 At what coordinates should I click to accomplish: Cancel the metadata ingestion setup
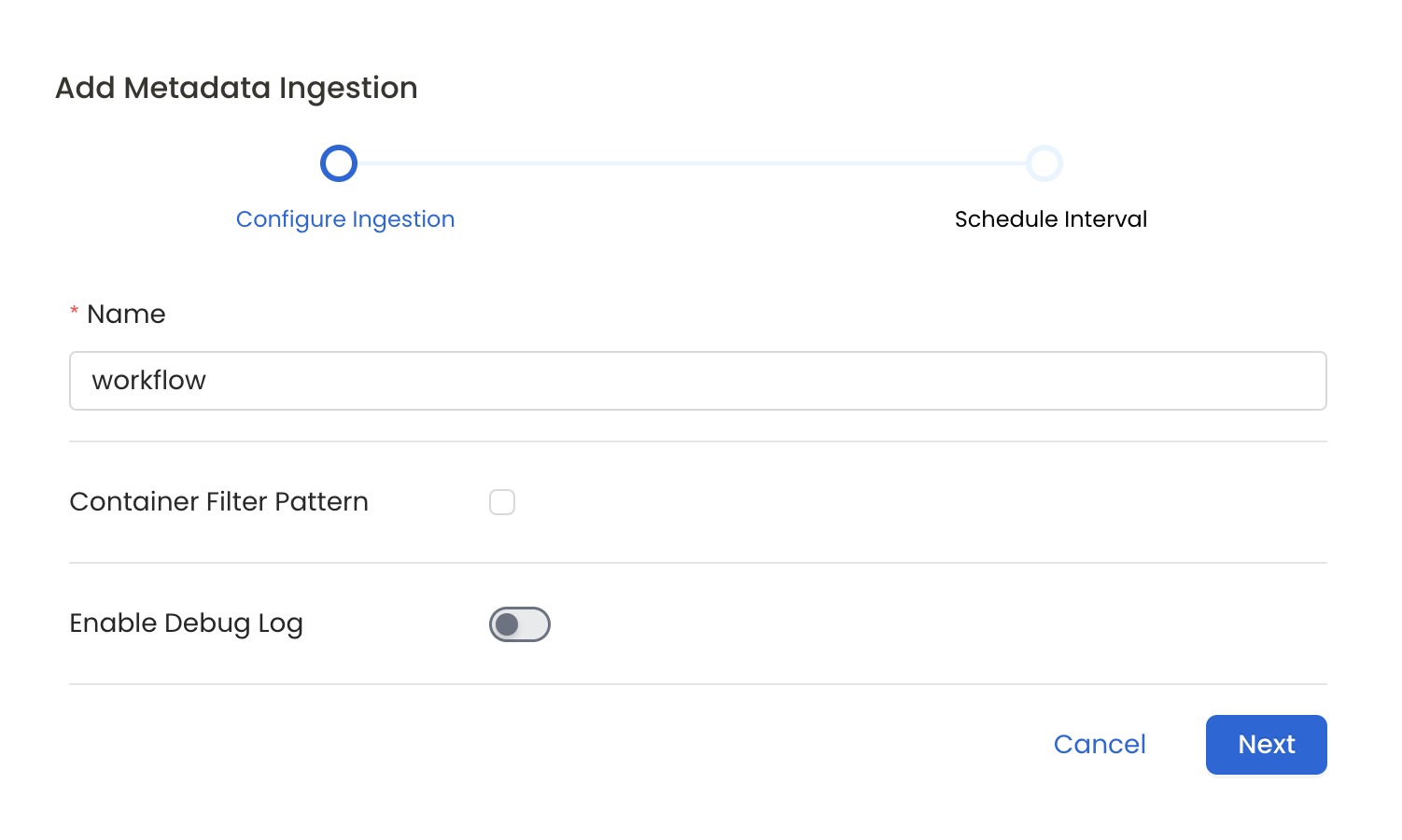tap(1100, 744)
